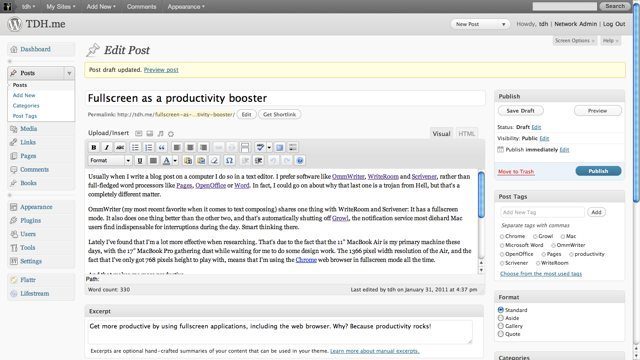Image resolution: width=640 pixels, height=360 pixels.
Task: Click the admin bar search field
Action: (564, 6)
